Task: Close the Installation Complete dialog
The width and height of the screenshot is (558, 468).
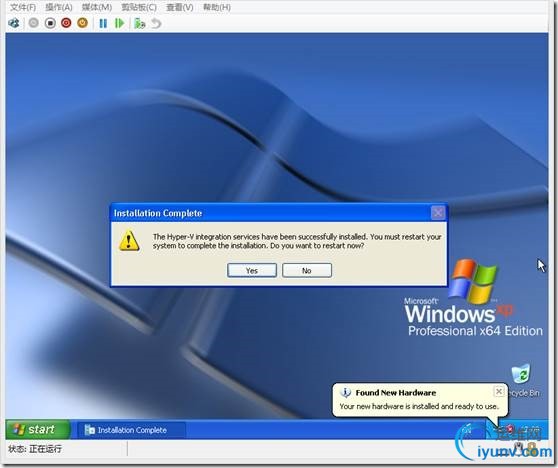Action: [x=438, y=213]
